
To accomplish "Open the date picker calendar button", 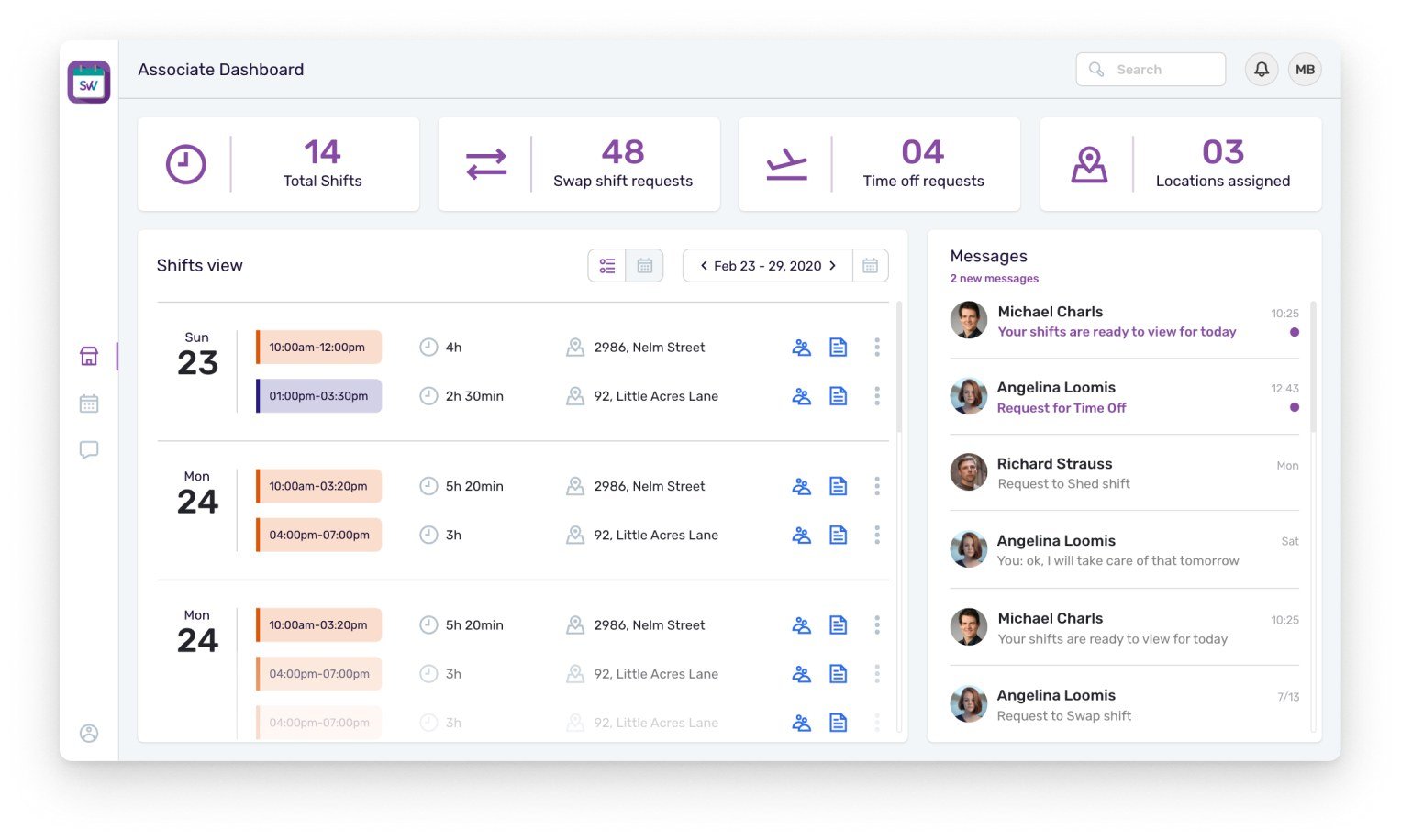I will [x=871, y=266].
